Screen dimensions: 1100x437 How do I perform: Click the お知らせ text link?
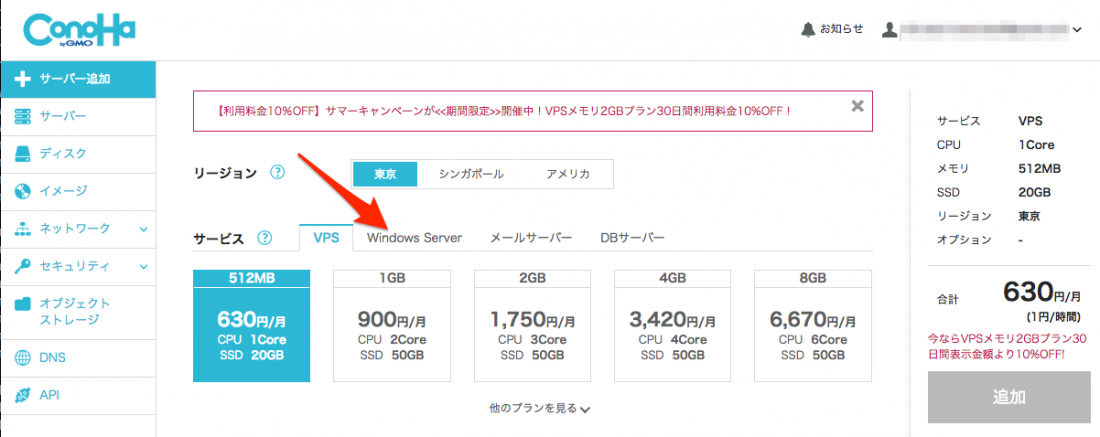coord(841,29)
